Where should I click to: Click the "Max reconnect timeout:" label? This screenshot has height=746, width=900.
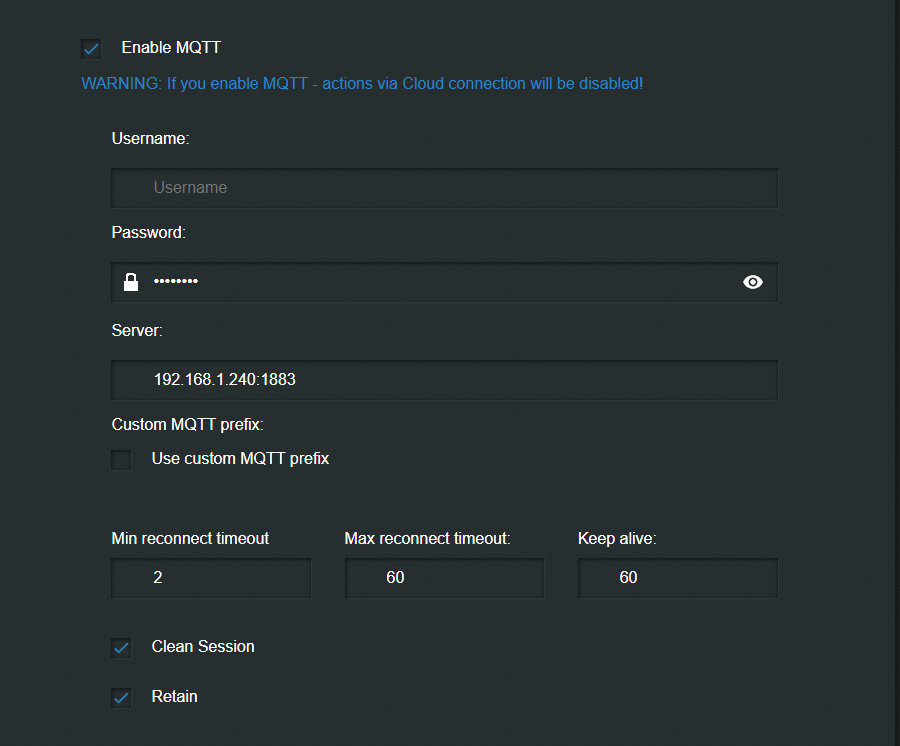click(x=427, y=539)
